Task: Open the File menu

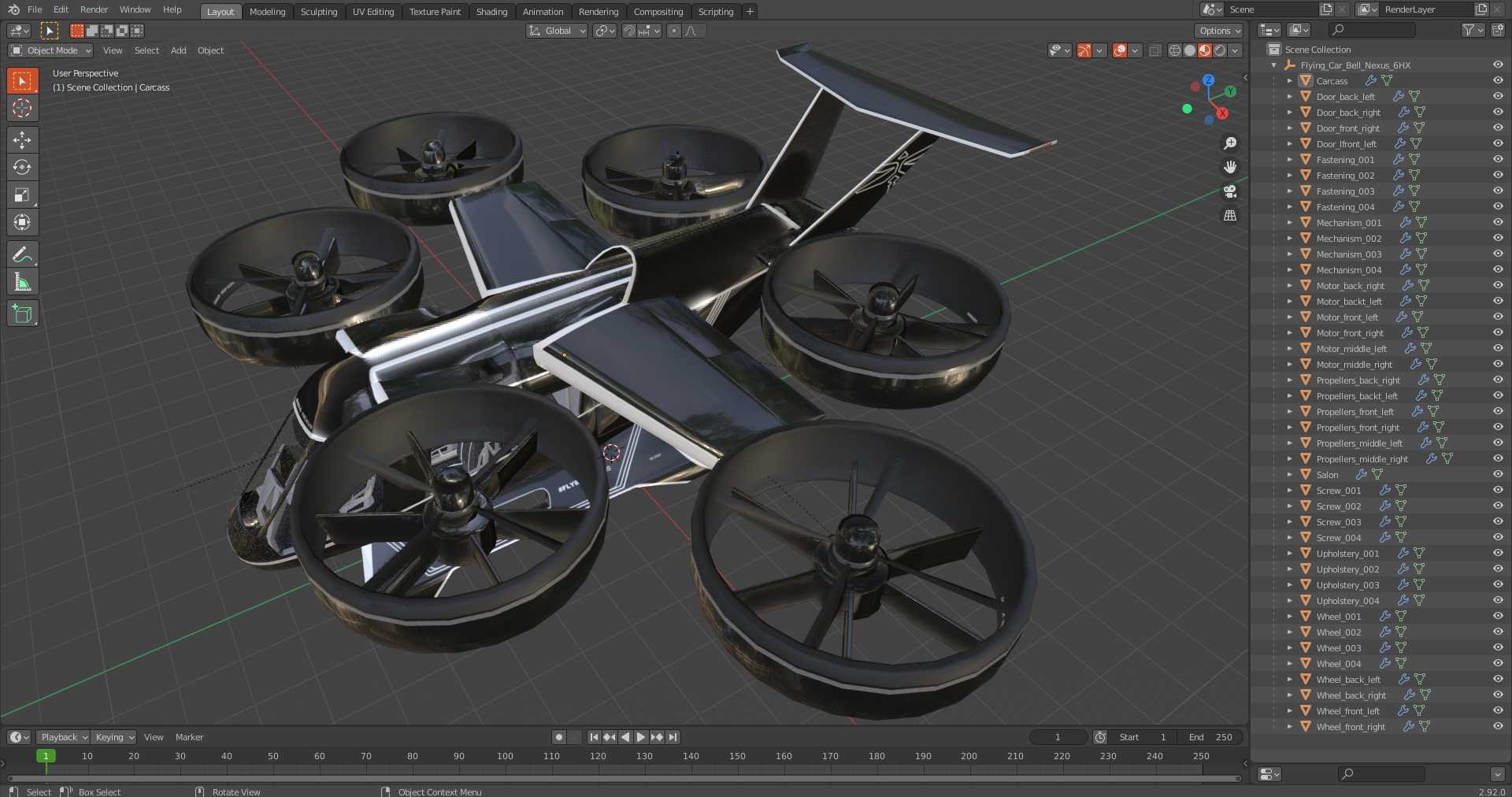Action: click(x=35, y=9)
